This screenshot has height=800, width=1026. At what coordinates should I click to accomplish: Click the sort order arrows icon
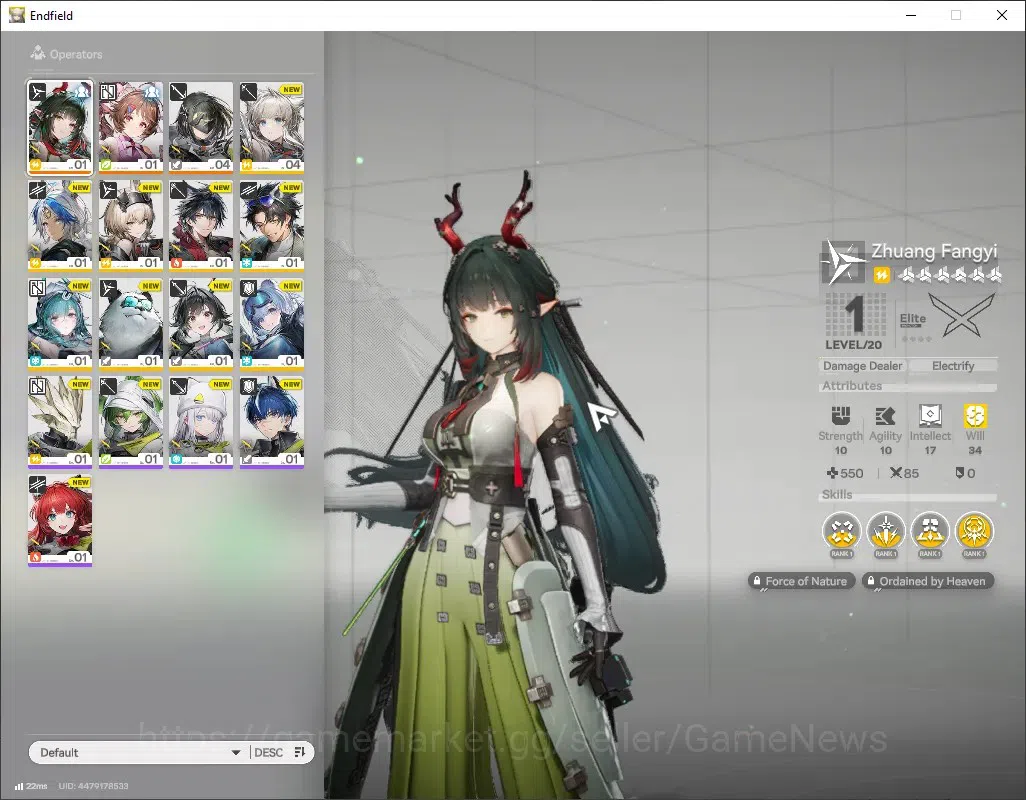pos(300,752)
